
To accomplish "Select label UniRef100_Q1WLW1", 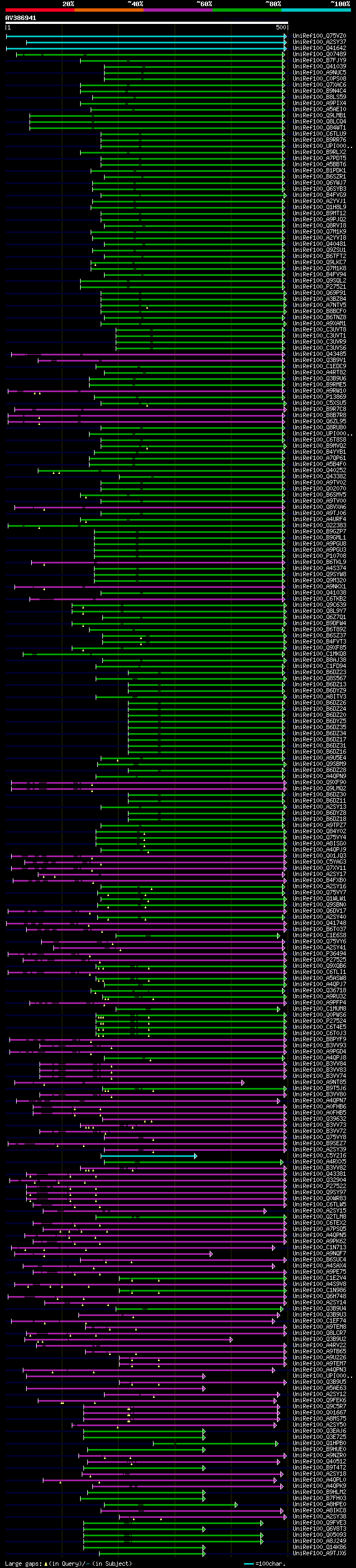I will click(x=319, y=898).
